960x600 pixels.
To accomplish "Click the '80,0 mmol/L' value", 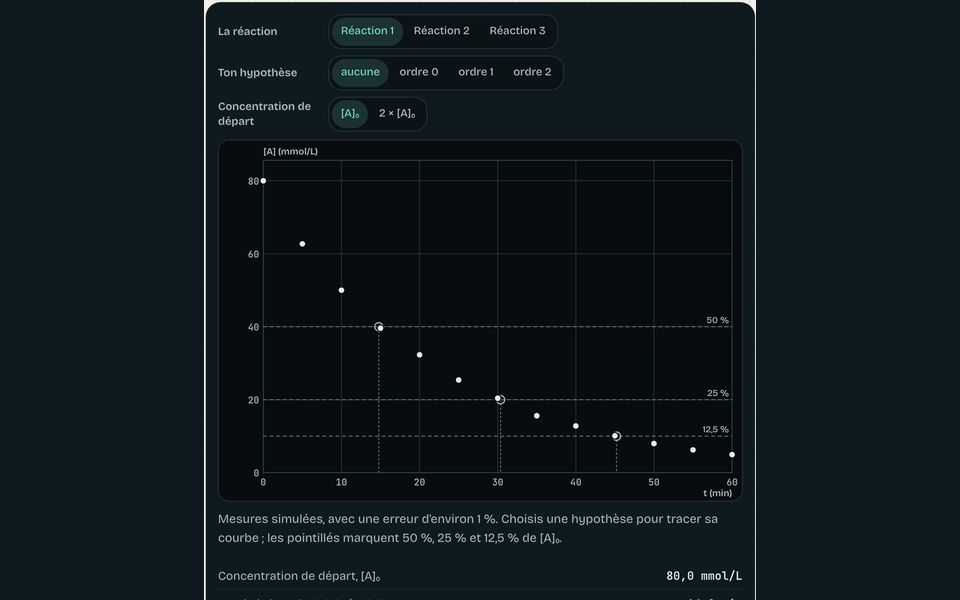I will point(704,576).
